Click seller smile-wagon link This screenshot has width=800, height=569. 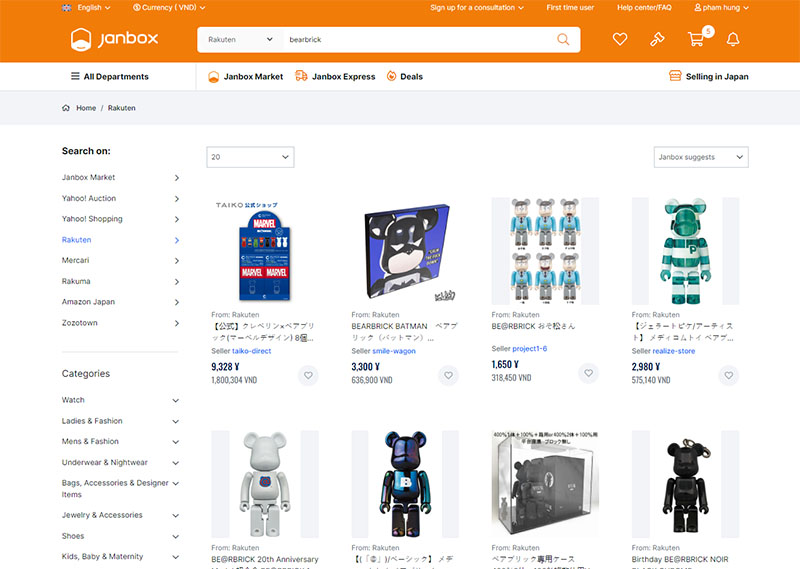click(394, 351)
